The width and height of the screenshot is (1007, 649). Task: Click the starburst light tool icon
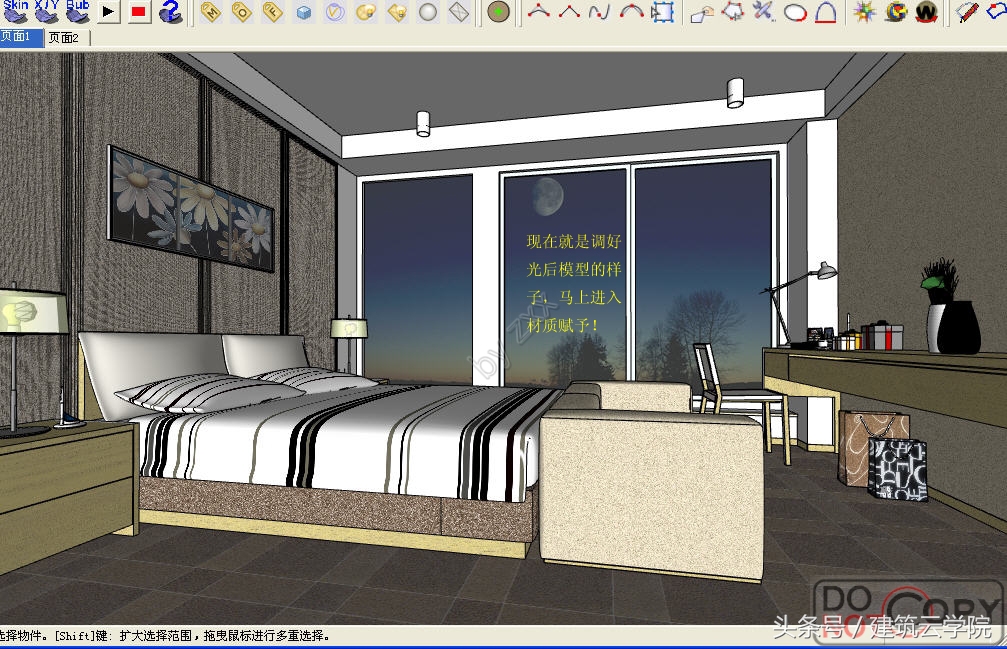861,13
